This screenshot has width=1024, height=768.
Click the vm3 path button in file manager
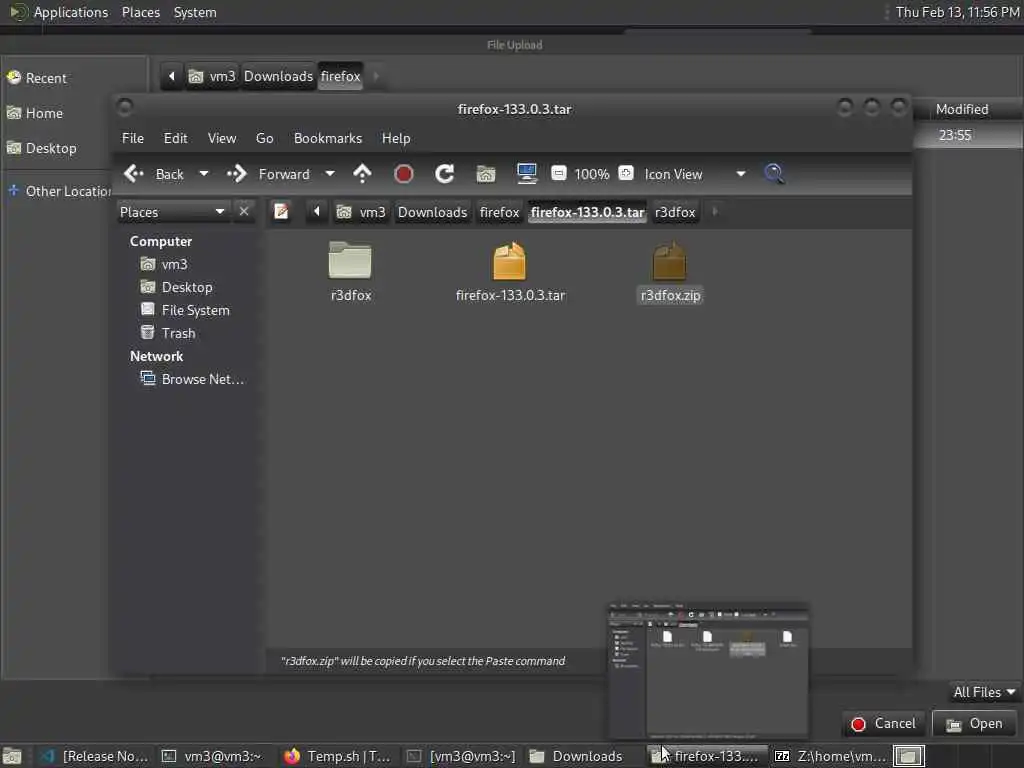click(361, 212)
